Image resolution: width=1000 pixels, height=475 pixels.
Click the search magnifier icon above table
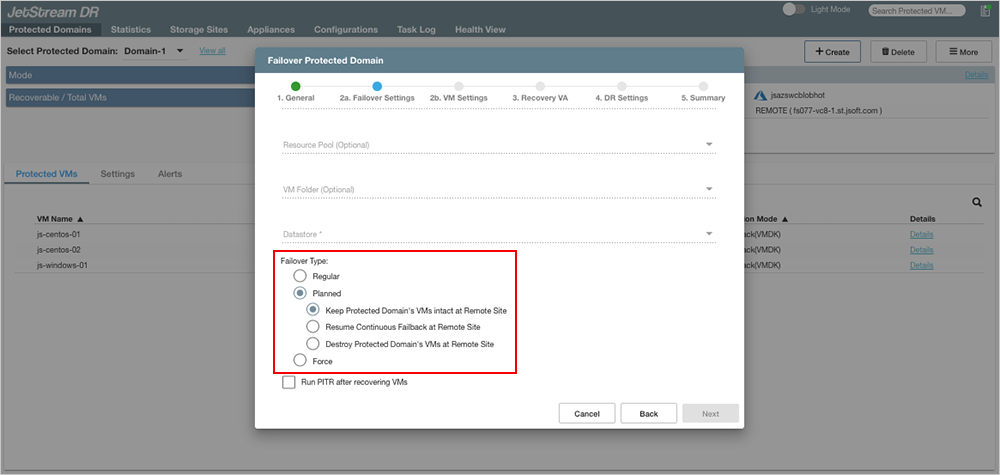tap(977, 202)
